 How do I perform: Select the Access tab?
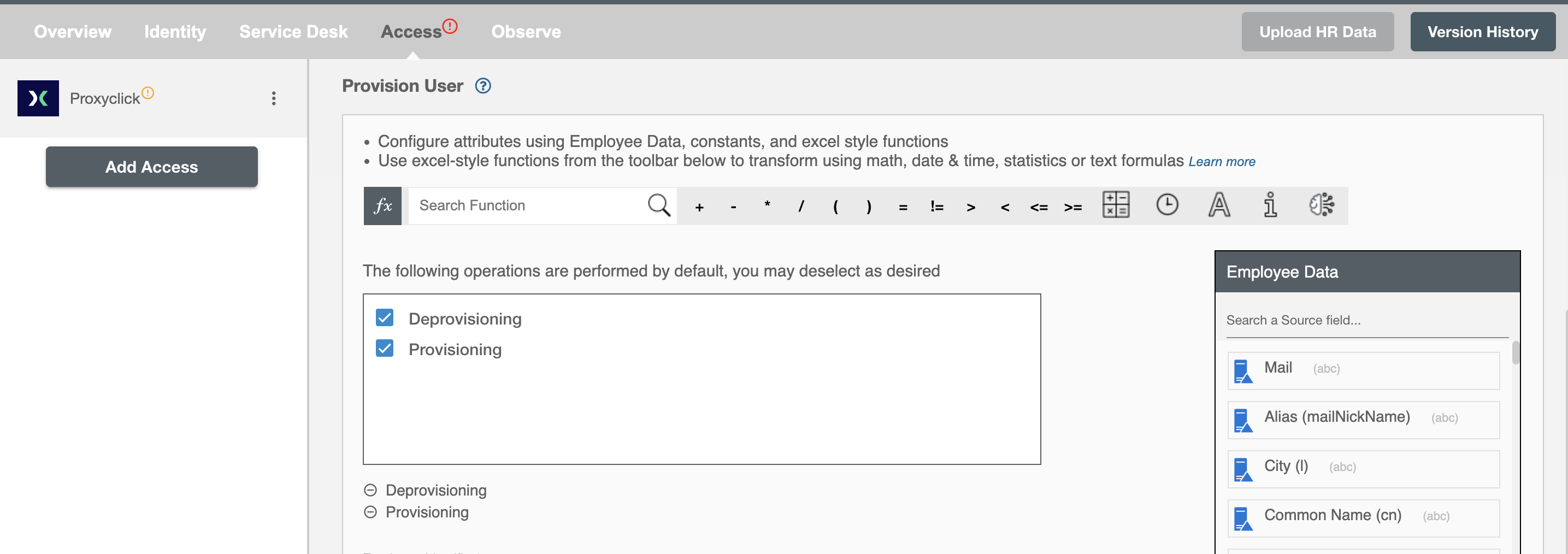point(411,32)
